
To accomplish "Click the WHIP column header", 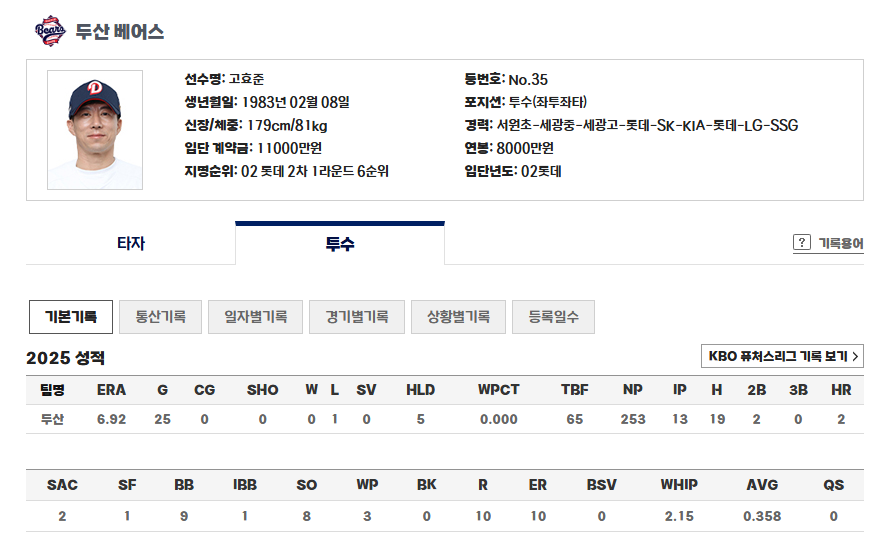I will point(679,484).
